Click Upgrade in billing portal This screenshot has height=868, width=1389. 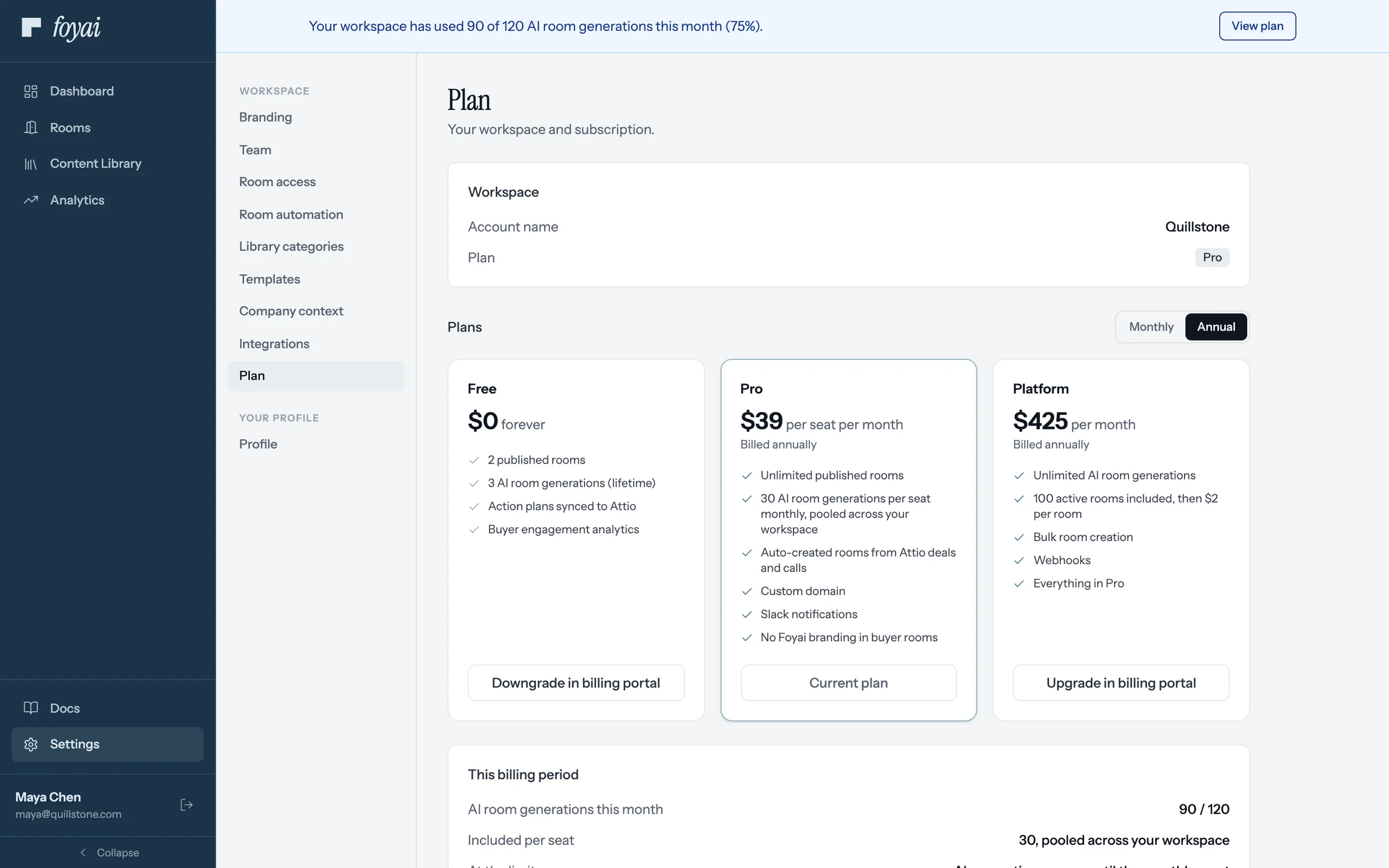tap(1121, 683)
